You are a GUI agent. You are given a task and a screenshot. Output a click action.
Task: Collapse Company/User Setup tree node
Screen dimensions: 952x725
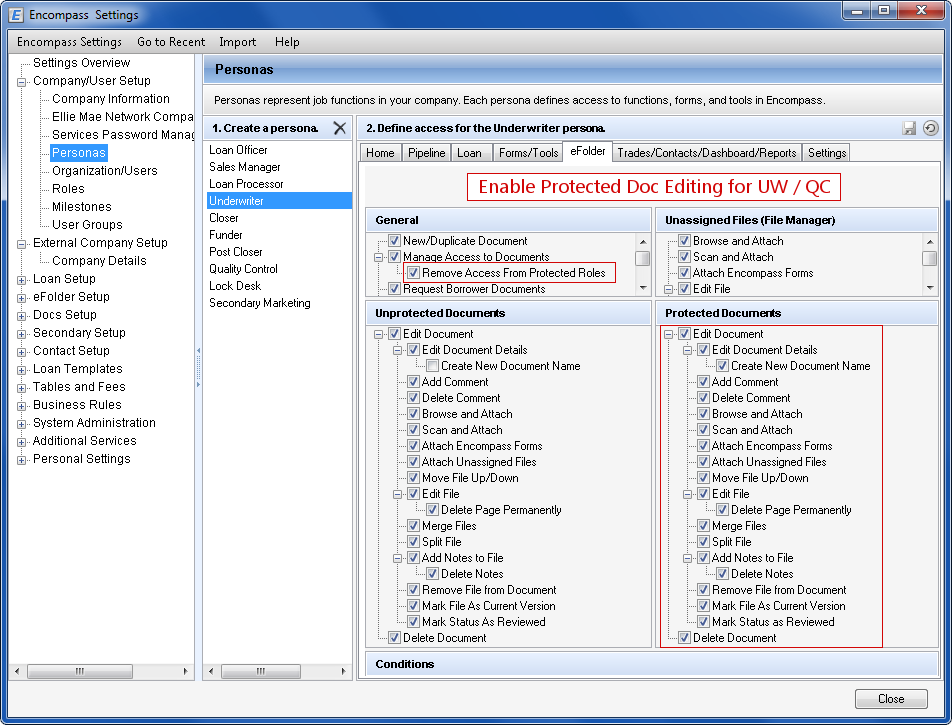tap(21, 81)
